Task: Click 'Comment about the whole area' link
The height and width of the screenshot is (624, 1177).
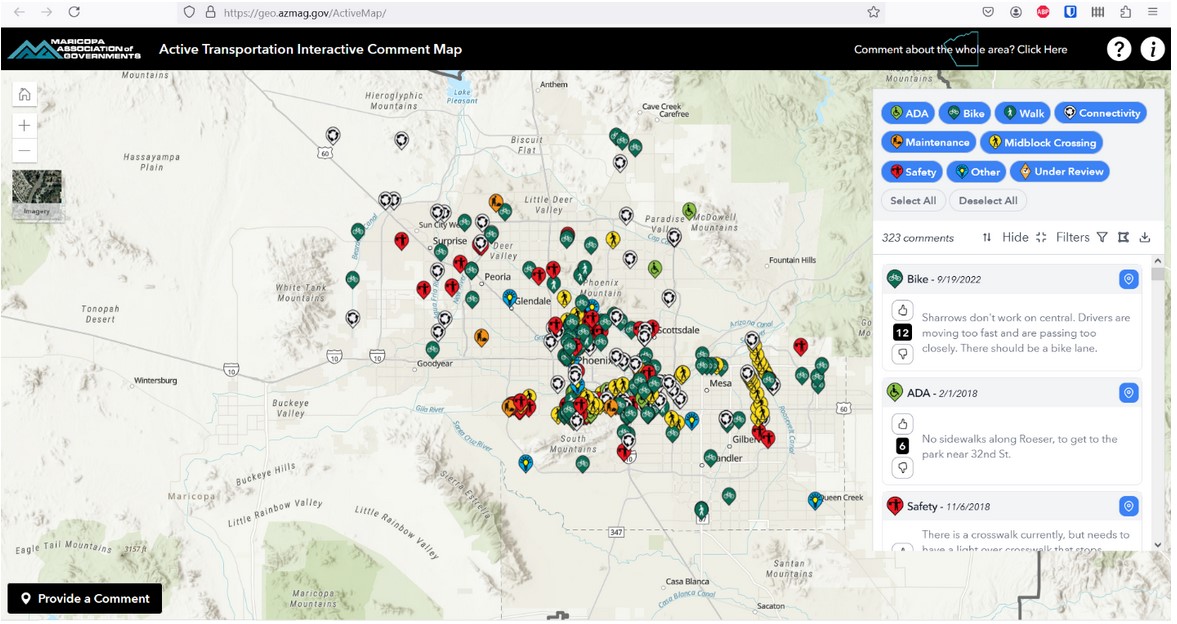Action: pos(960,50)
